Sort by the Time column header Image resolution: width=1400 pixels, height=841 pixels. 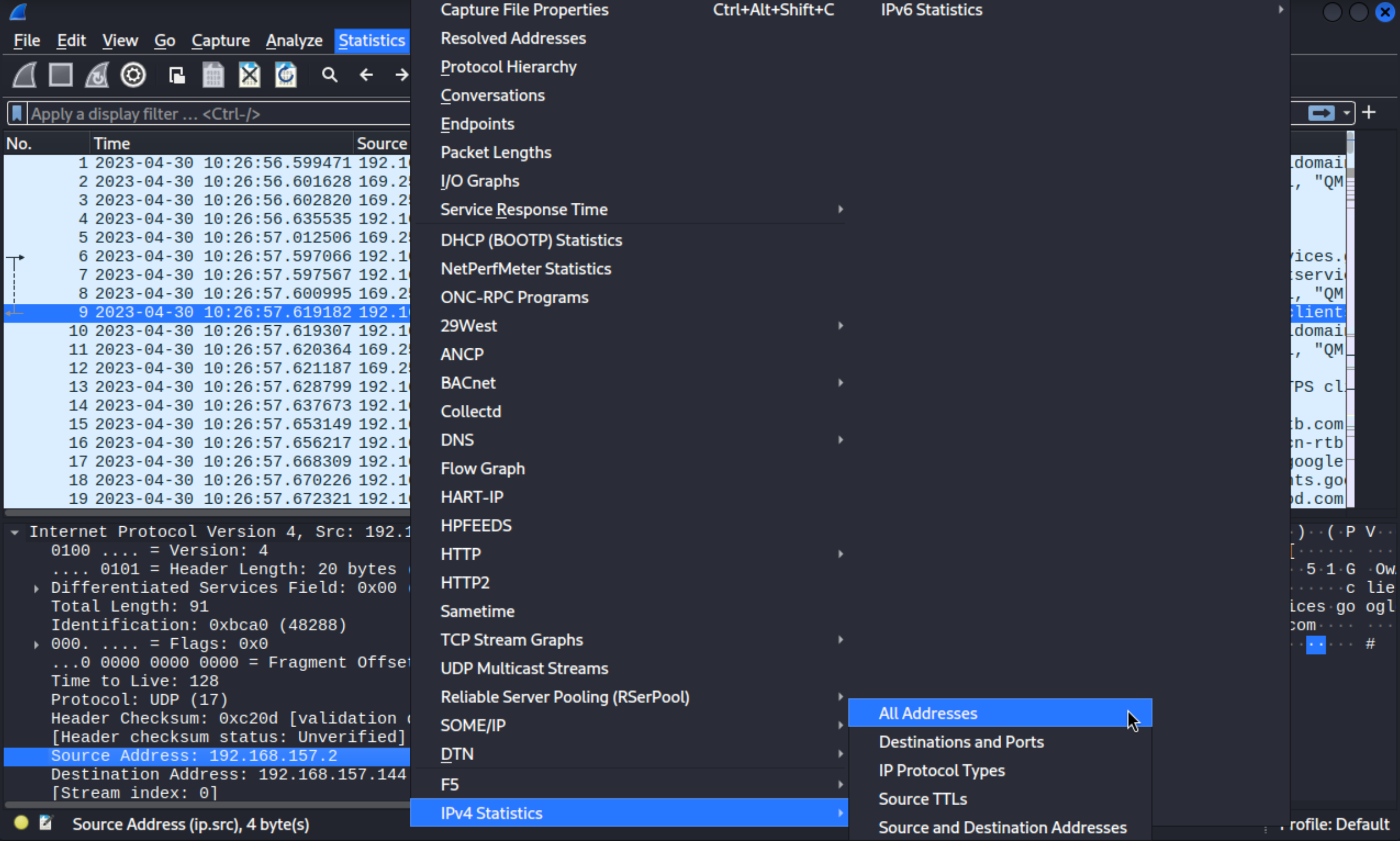coord(221,144)
